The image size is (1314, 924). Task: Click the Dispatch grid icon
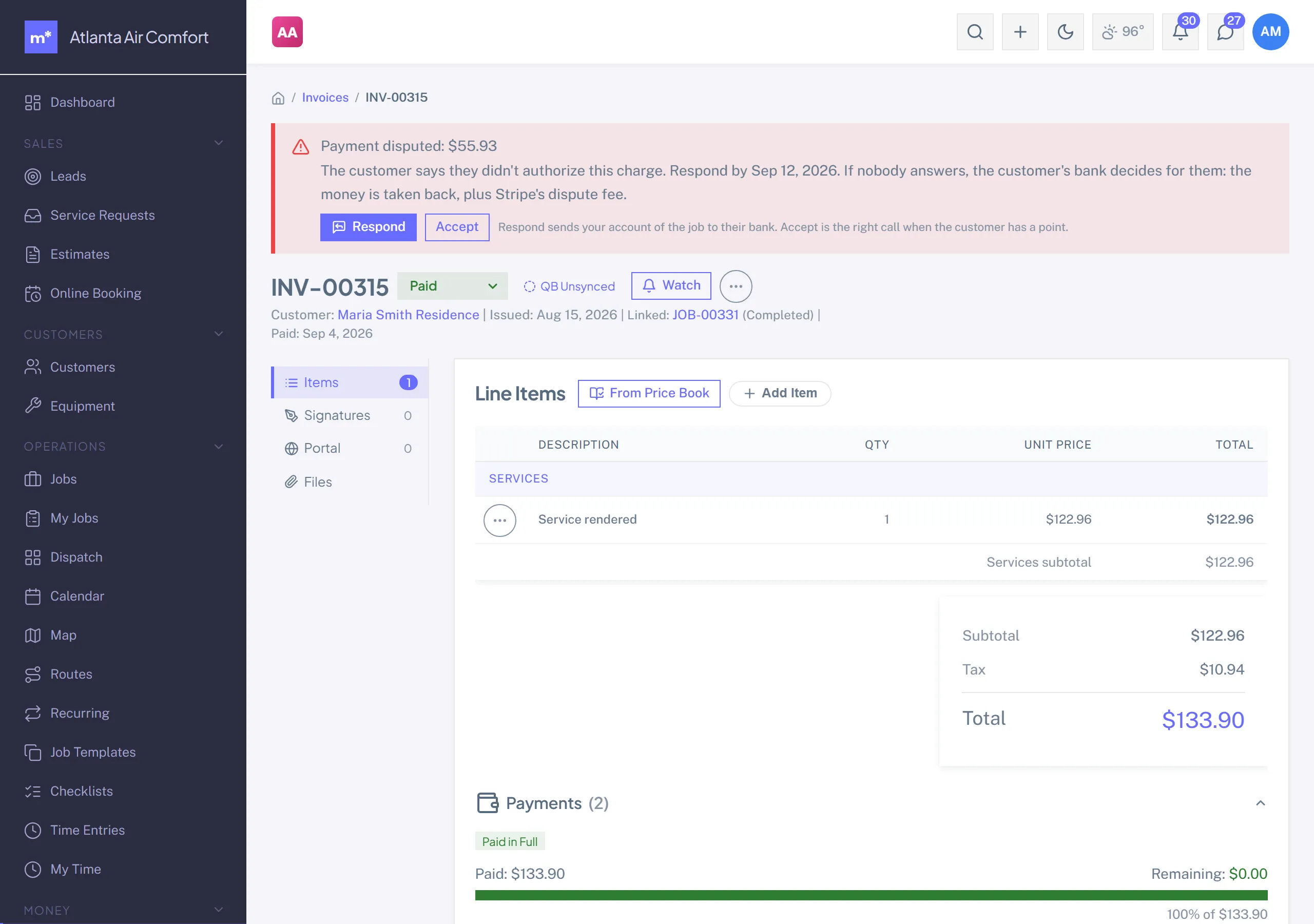[x=33, y=557]
